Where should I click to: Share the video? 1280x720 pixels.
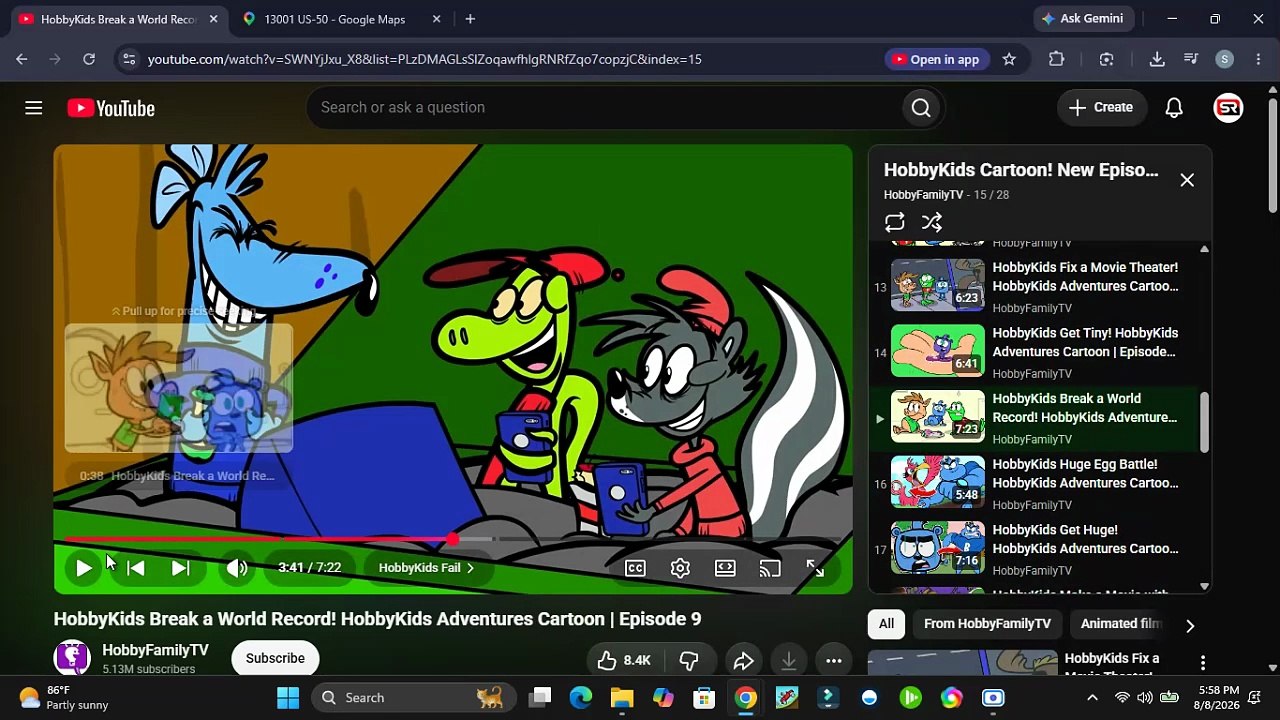point(743,660)
